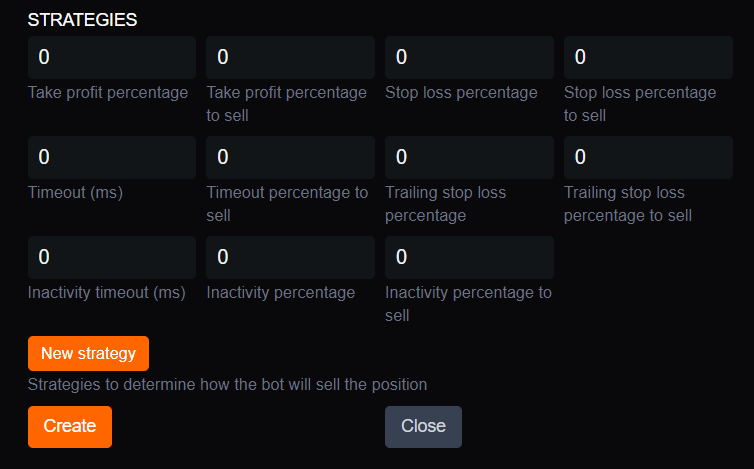The height and width of the screenshot is (469, 754).
Task: Click the 'Stop loss percentage' label text
Action: (461, 93)
